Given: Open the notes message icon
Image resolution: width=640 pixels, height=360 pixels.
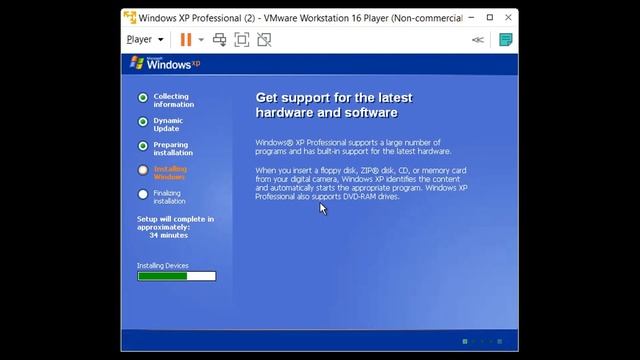Looking at the screenshot, I should coord(505,40).
